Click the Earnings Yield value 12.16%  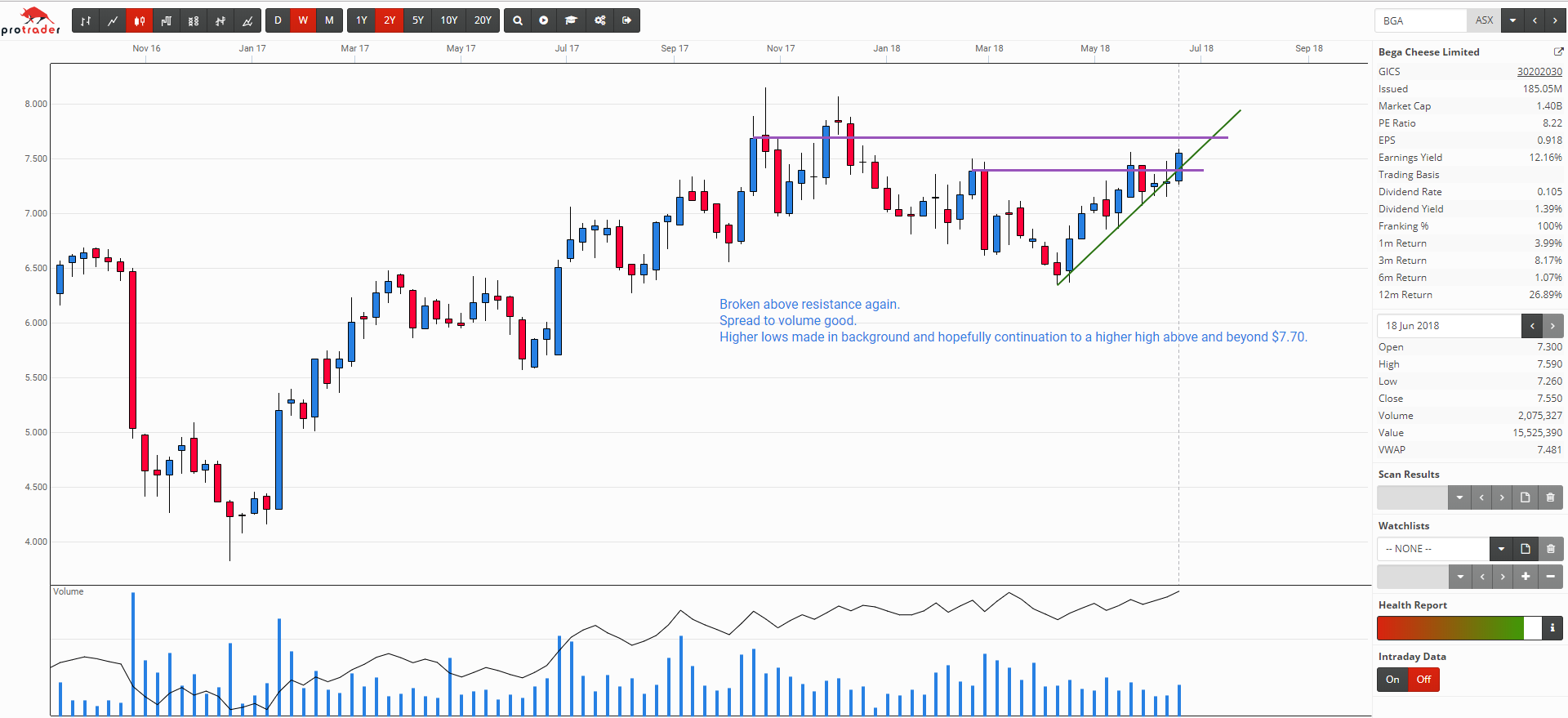tap(1545, 158)
